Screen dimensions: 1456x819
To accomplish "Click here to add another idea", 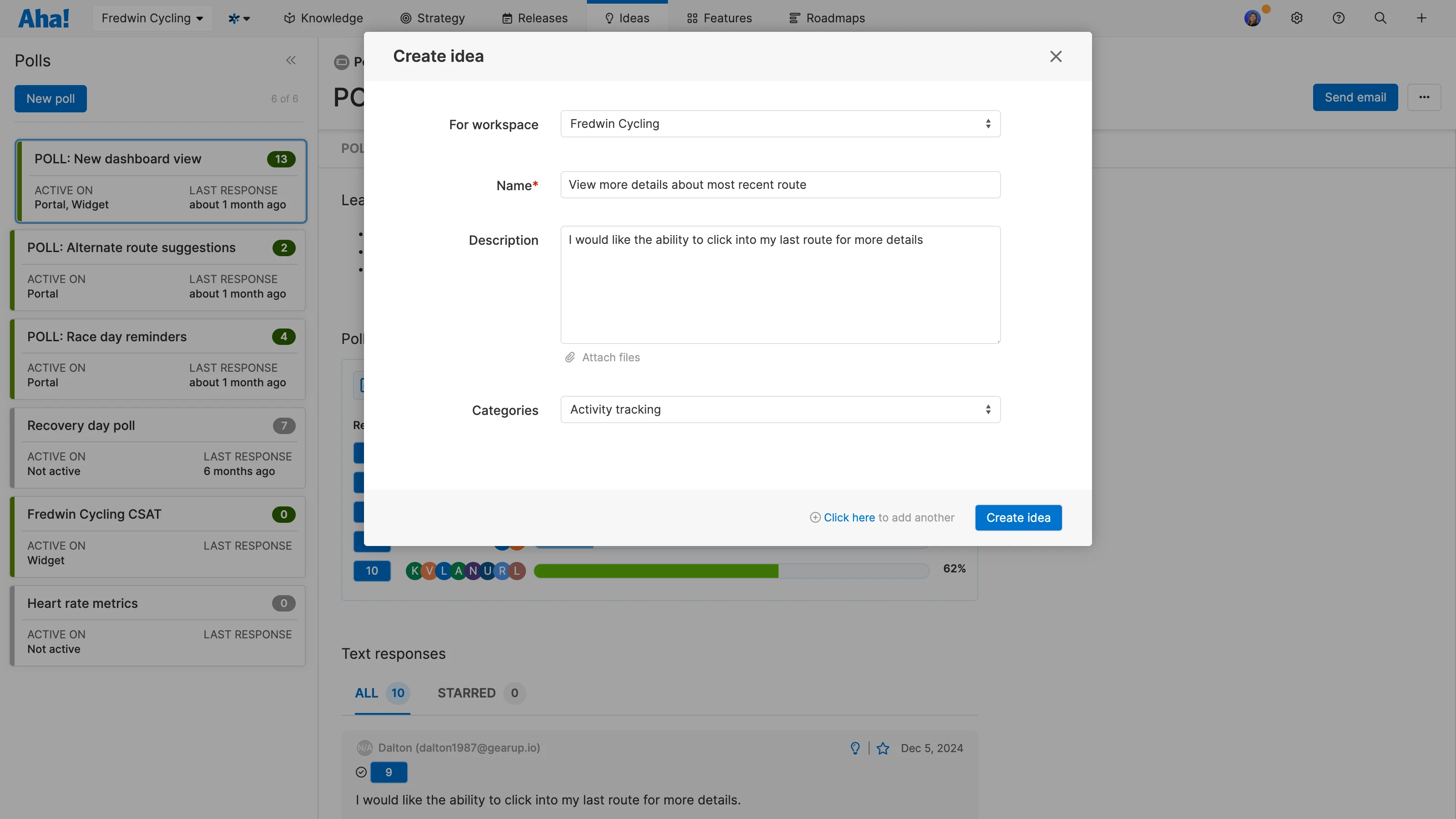I will tap(849, 517).
